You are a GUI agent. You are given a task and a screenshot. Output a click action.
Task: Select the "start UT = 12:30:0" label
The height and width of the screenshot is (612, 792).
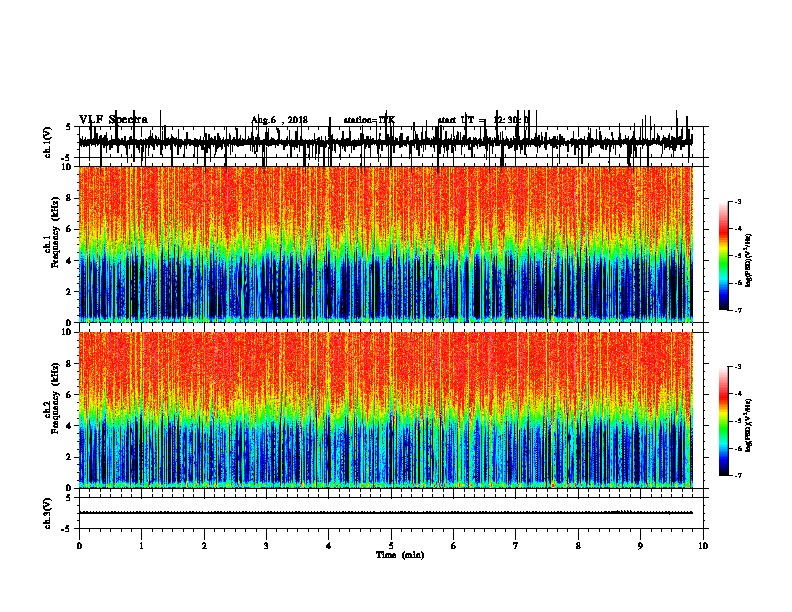point(483,120)
